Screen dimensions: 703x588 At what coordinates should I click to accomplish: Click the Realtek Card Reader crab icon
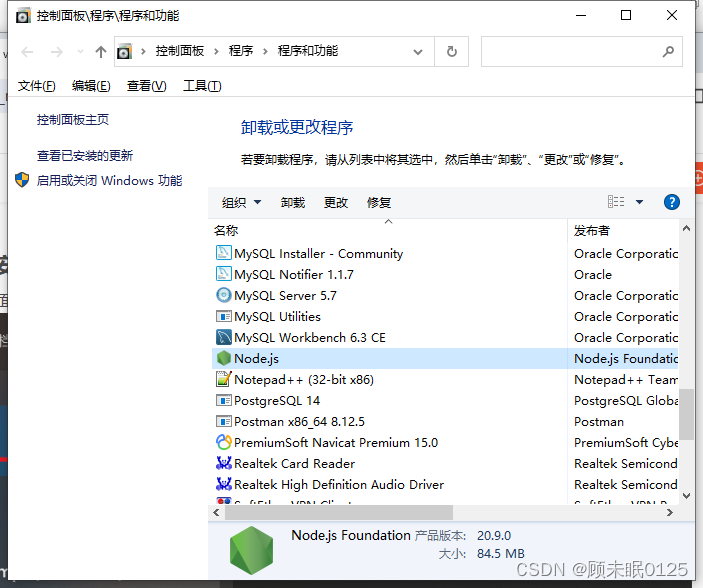coord(223,463)
